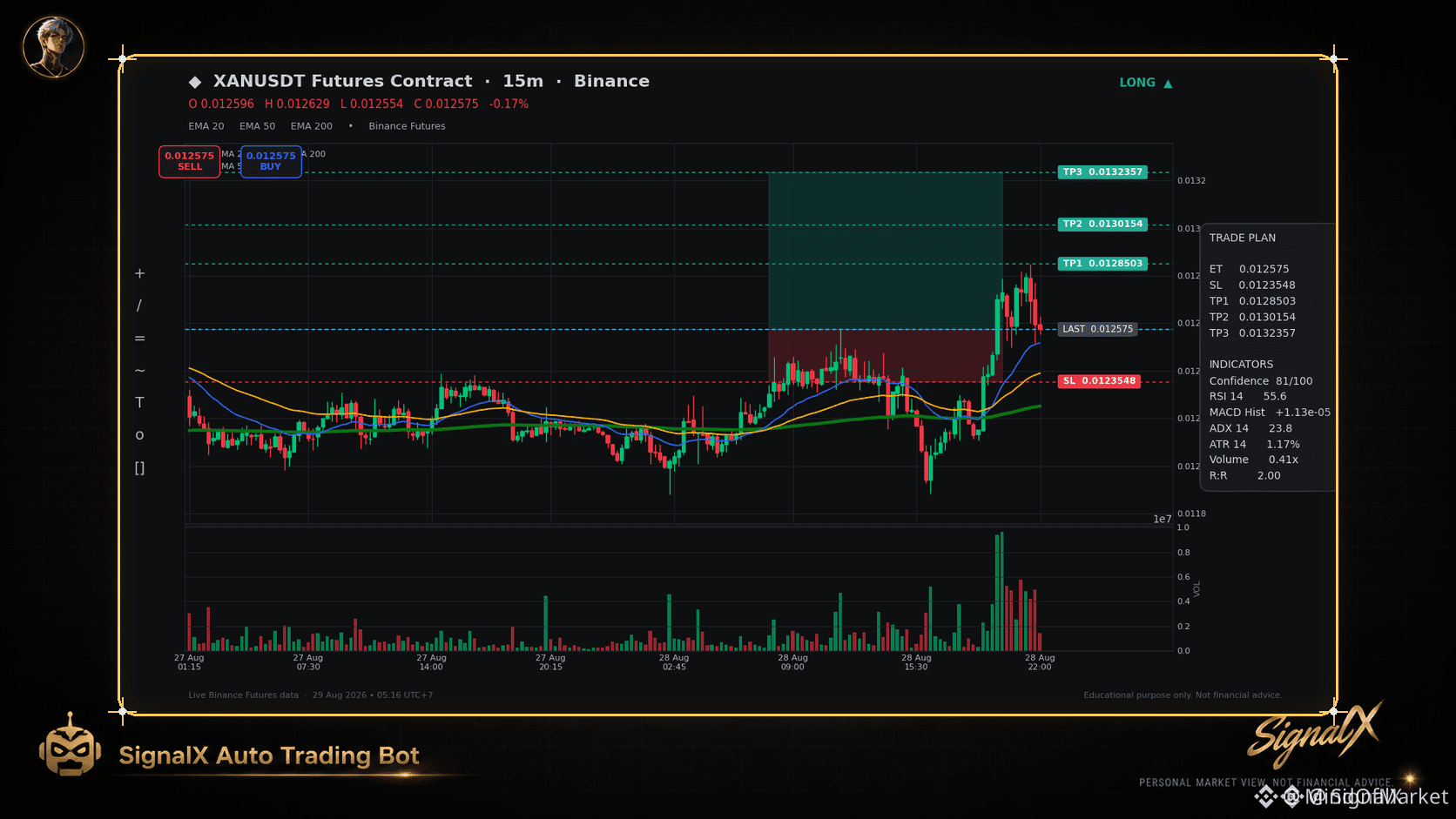Click the low price L 0.012554
The image size is (1456, 819).
click(x=372, y=104)
